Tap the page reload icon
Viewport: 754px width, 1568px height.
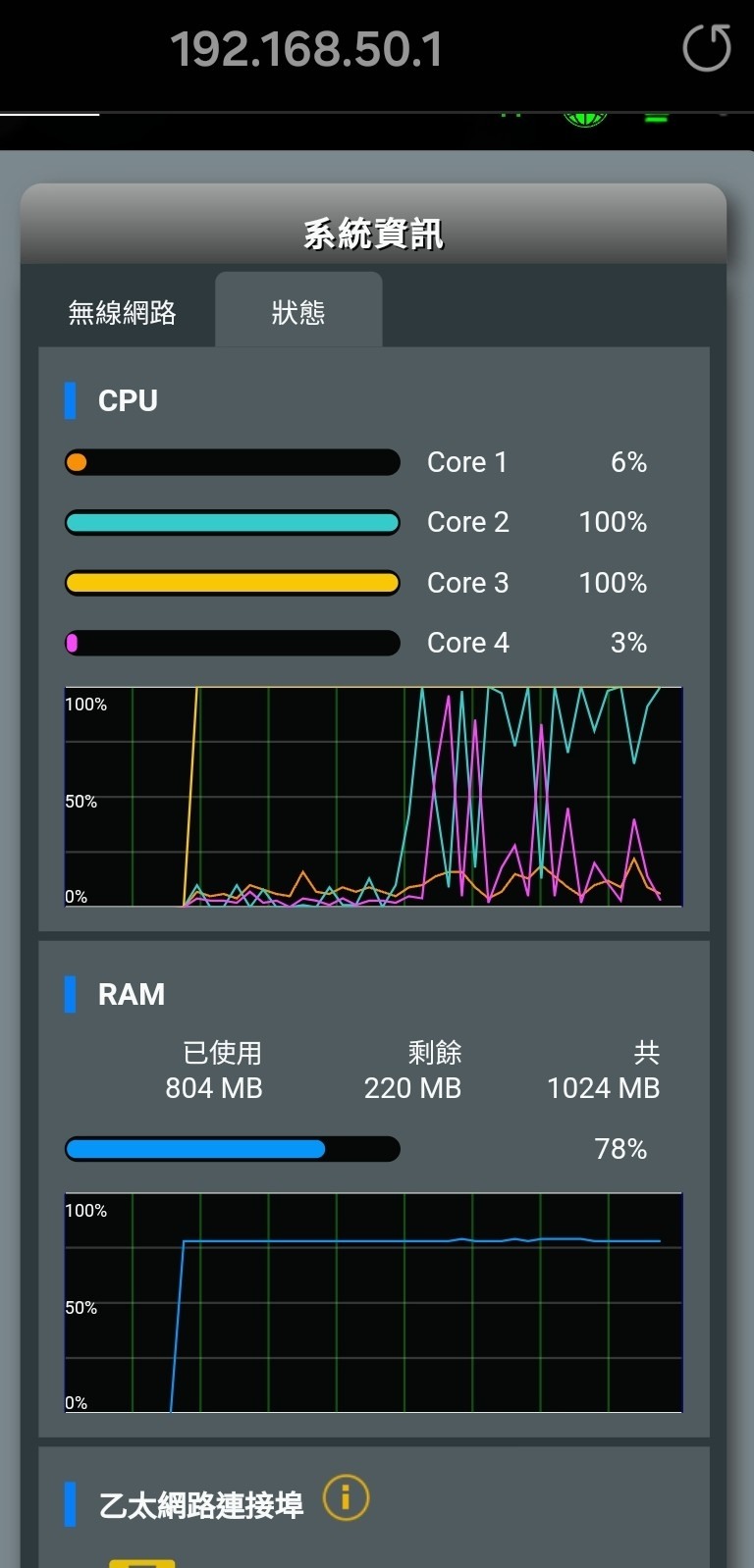[x=706, y=48]
